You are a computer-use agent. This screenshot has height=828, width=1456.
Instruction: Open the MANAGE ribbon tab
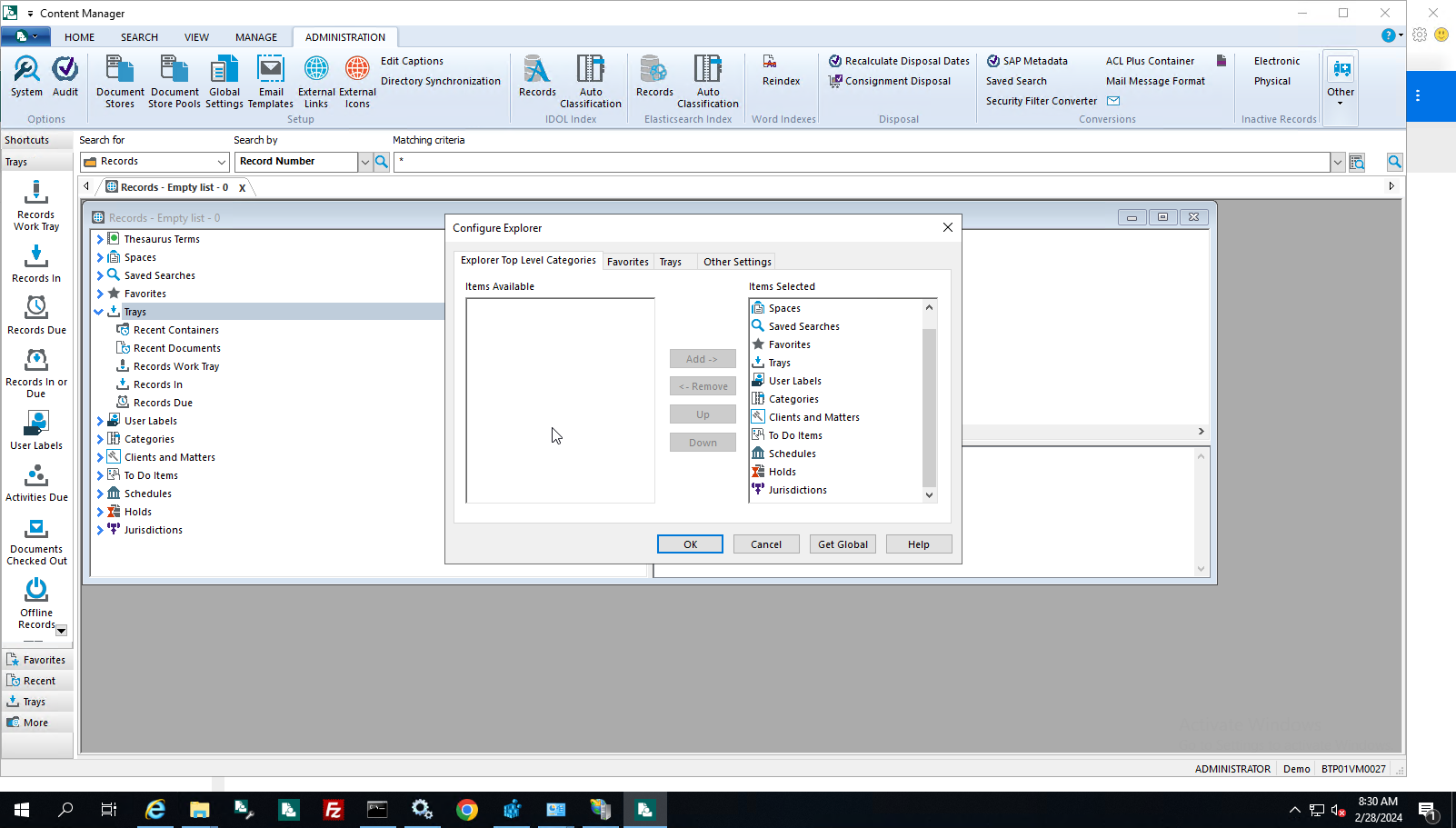[x=256, y=37]
